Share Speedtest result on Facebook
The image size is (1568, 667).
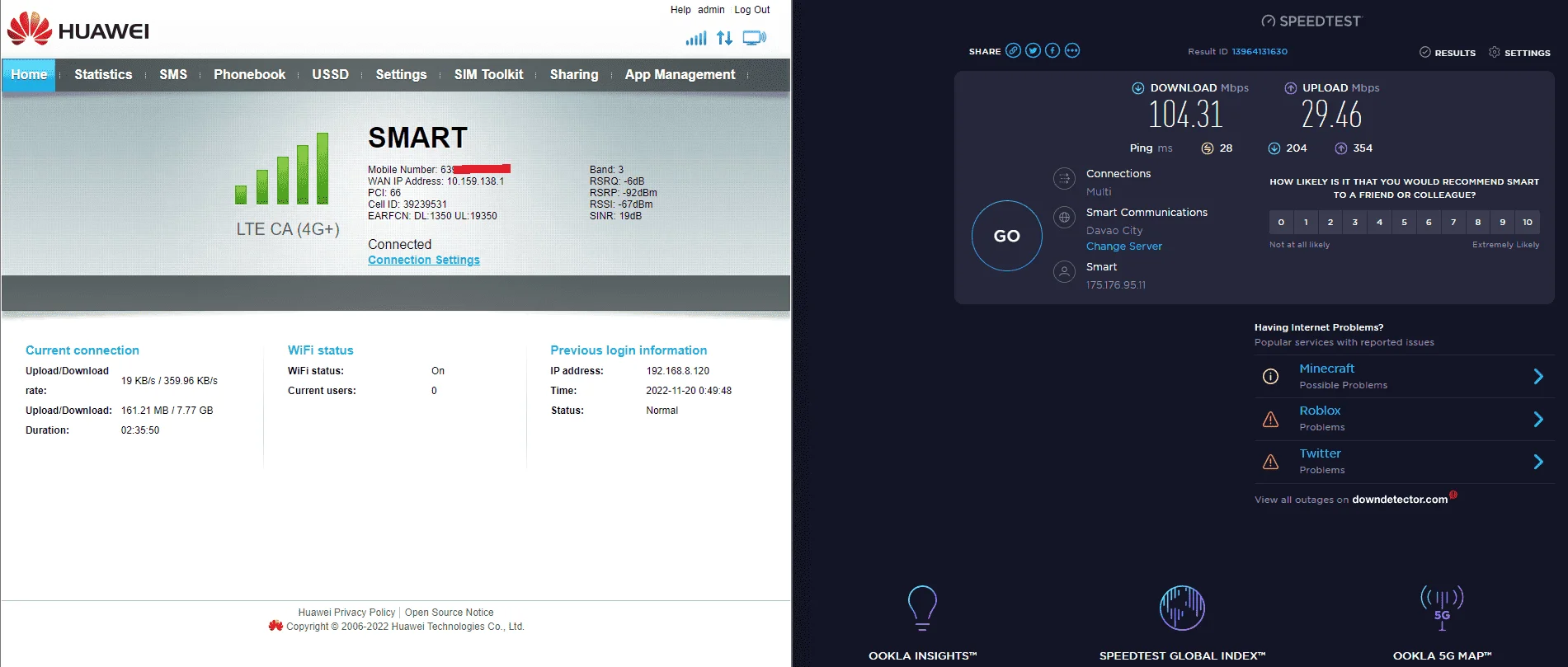[1052, 50]
